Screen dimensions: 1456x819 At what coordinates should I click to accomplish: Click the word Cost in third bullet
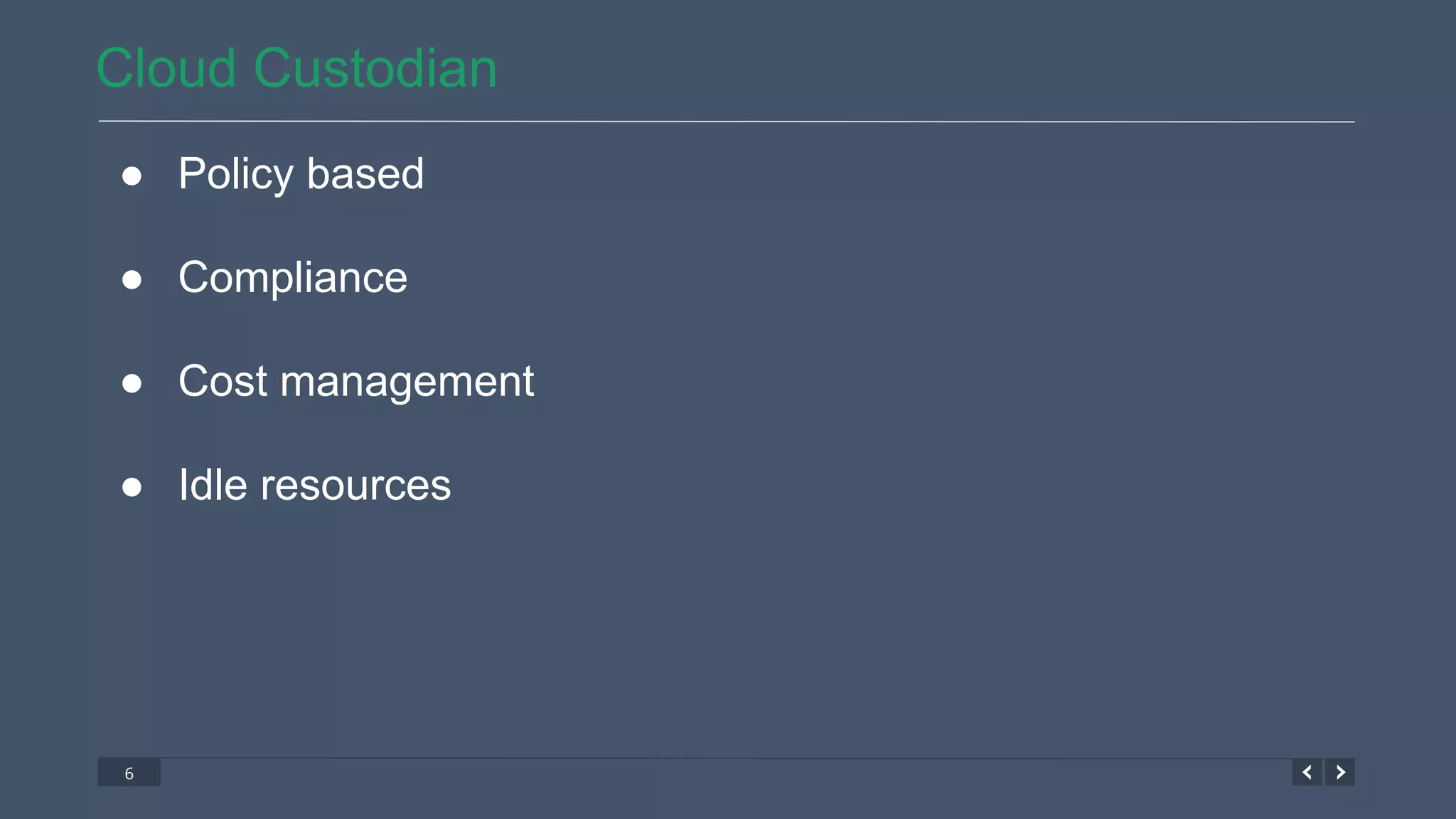tap(223, 381)
